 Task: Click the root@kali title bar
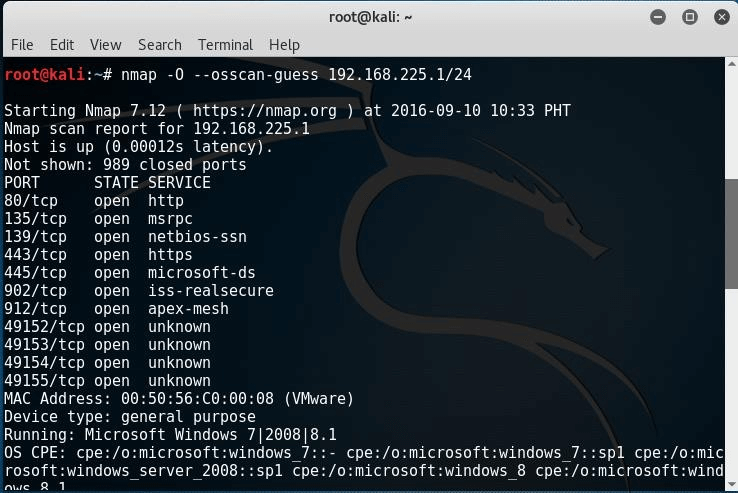369,17
